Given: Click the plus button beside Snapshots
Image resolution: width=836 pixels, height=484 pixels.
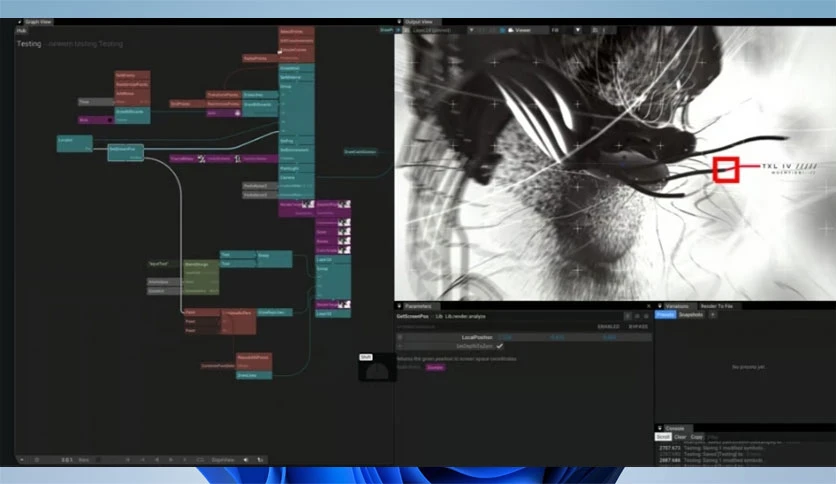Looking at the screenshot, I should [713, 315].
